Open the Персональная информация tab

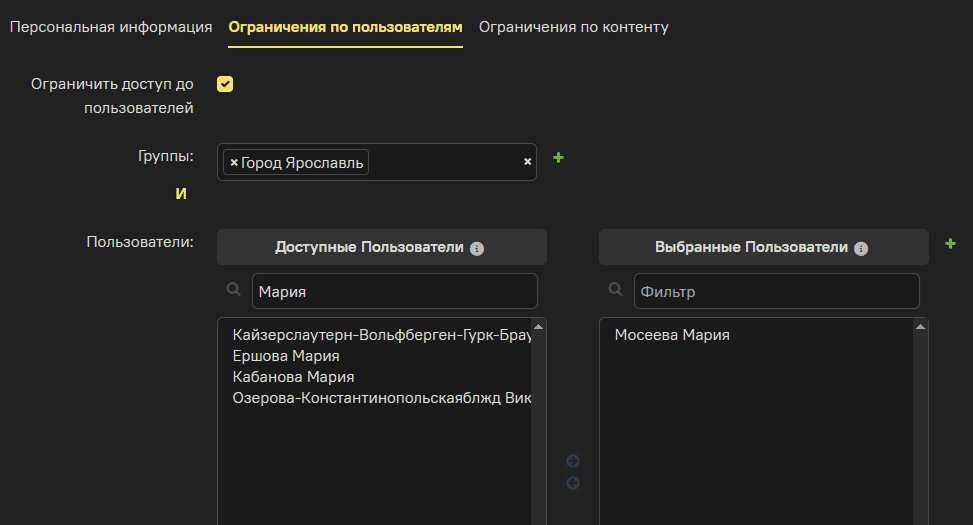tap(111, 27)
